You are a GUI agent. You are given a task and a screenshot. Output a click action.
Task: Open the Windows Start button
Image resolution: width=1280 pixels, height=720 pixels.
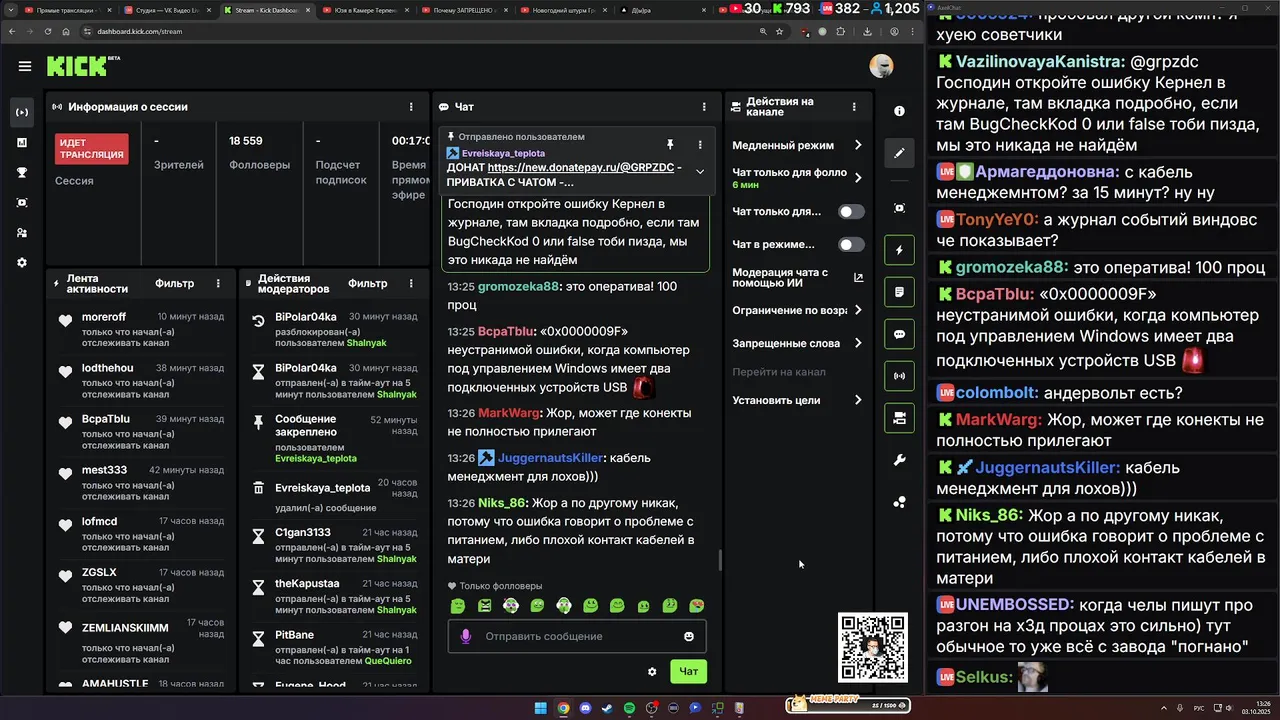pos(541,708)
